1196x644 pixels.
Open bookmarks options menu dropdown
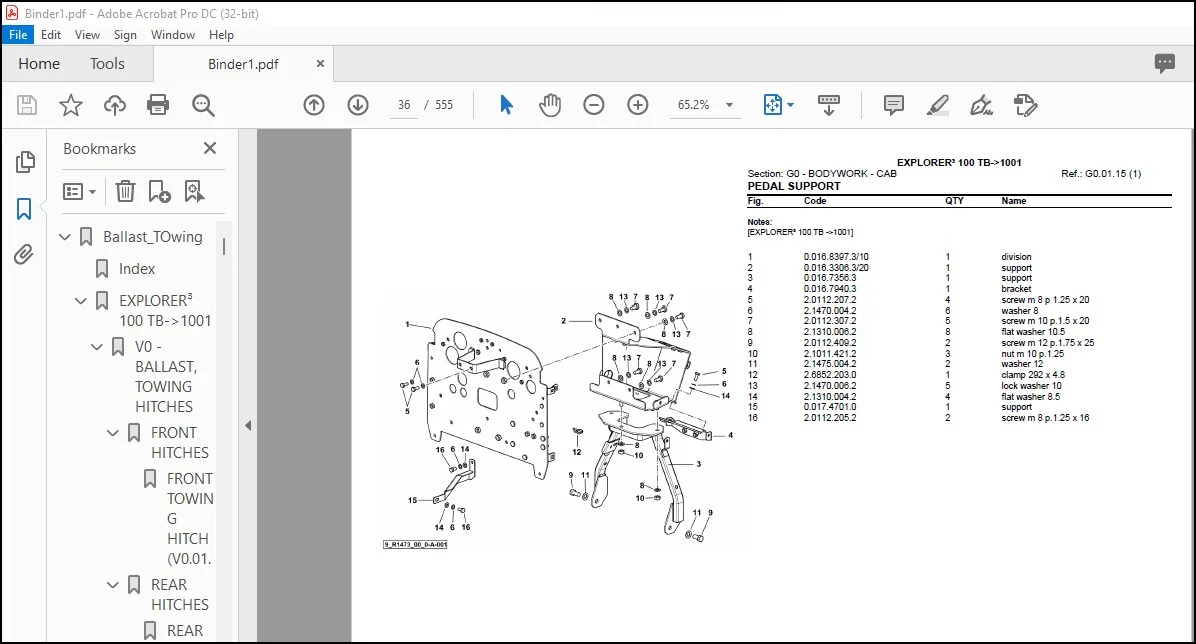pyautogui.click(x=79, y=192)
